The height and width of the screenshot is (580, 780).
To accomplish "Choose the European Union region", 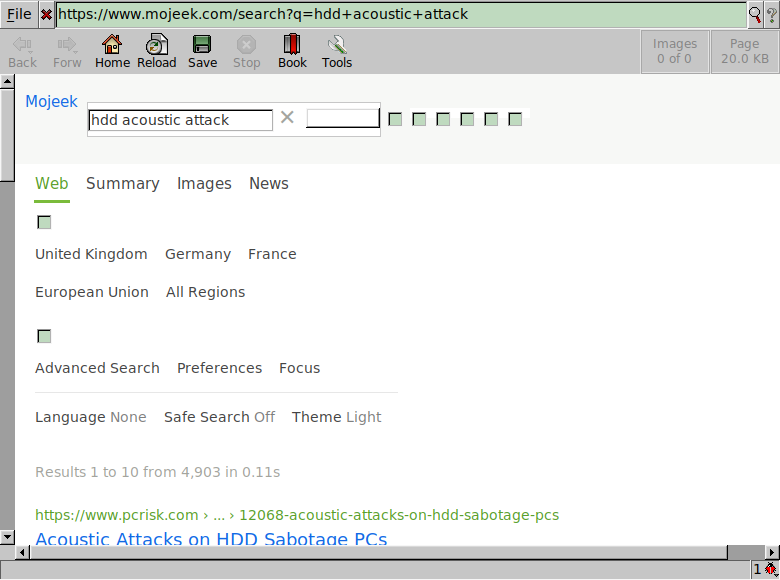I will pos(92,292).
